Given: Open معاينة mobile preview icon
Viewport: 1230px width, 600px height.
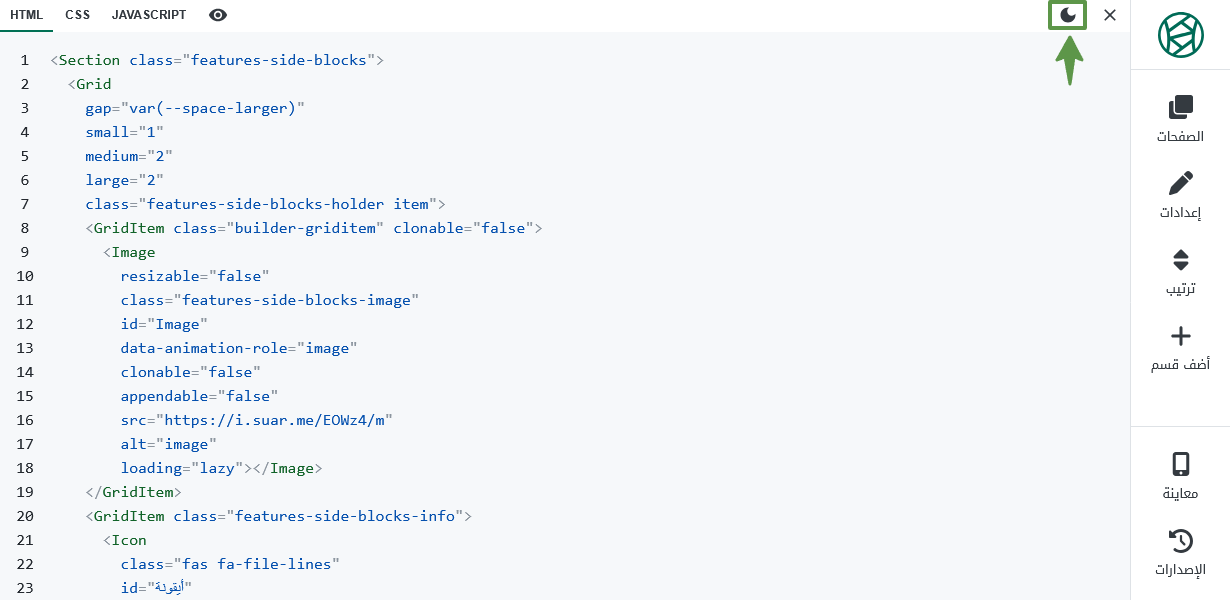Looking at the screenshot, I should pos(1181,464).
